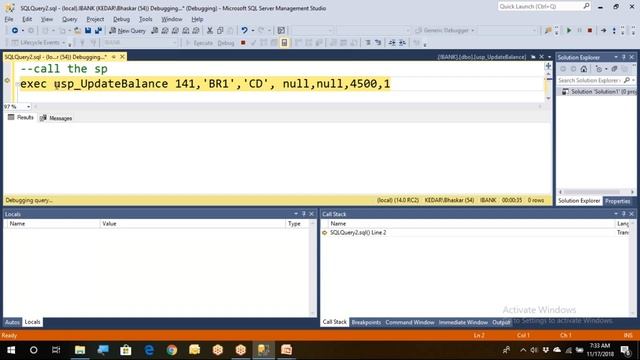Click the Windows Start button
Viewport: 640px width, 360px height.
tap(11, 350)
